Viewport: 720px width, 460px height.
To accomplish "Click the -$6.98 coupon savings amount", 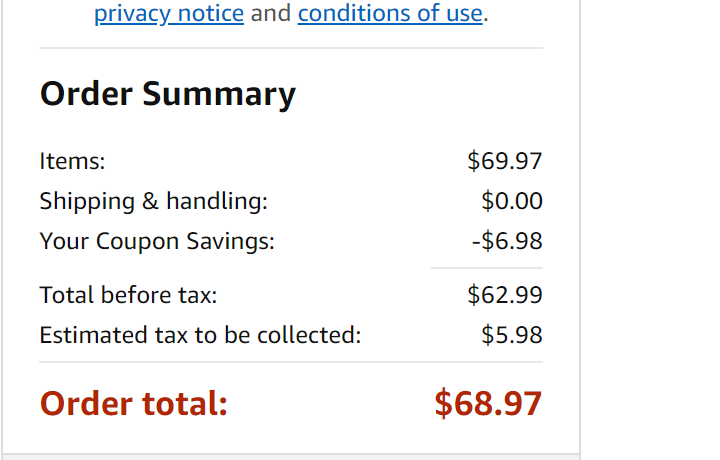I will coord(506,241).
